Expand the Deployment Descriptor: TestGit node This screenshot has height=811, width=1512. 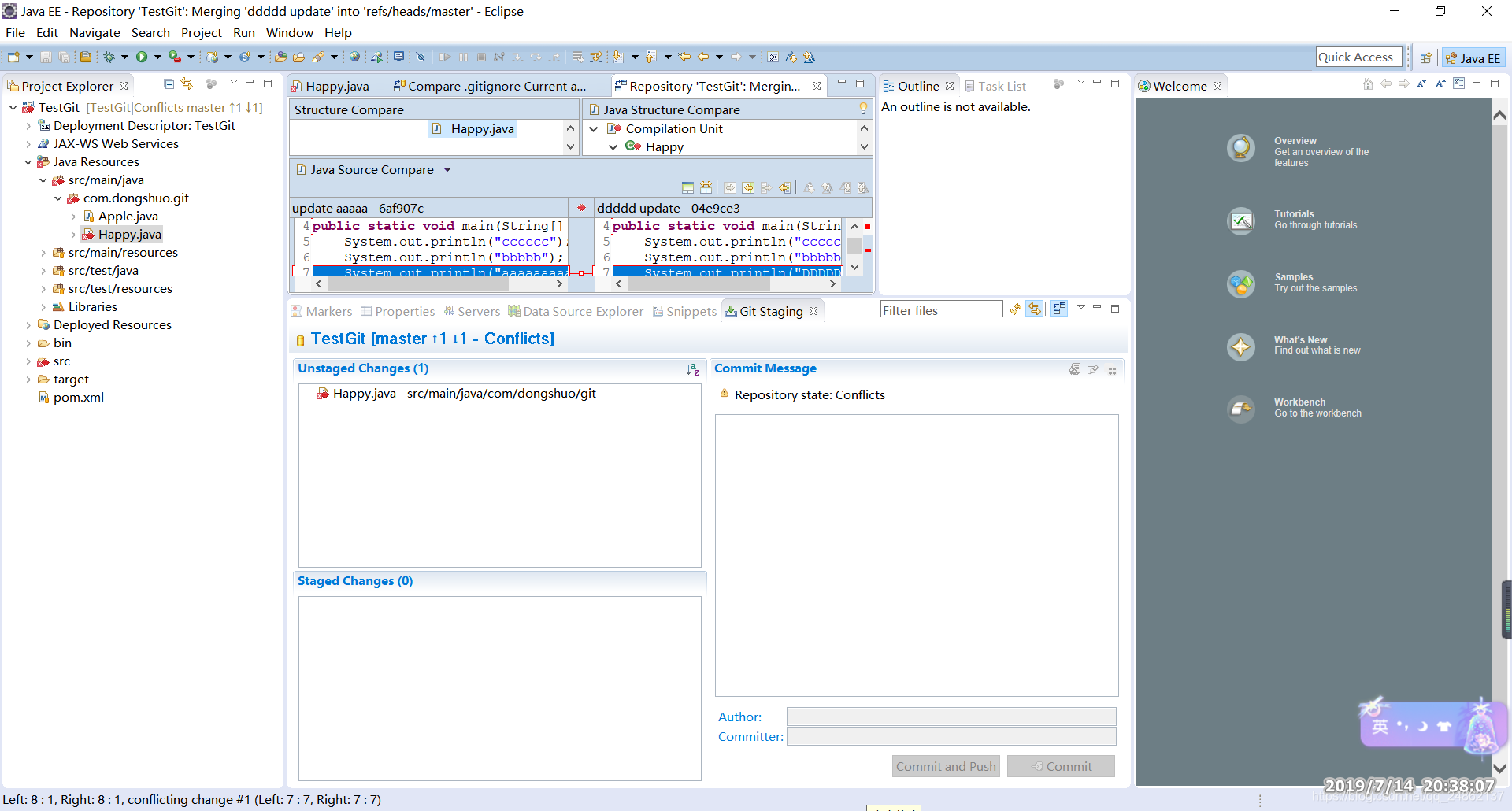coord(28,126)
